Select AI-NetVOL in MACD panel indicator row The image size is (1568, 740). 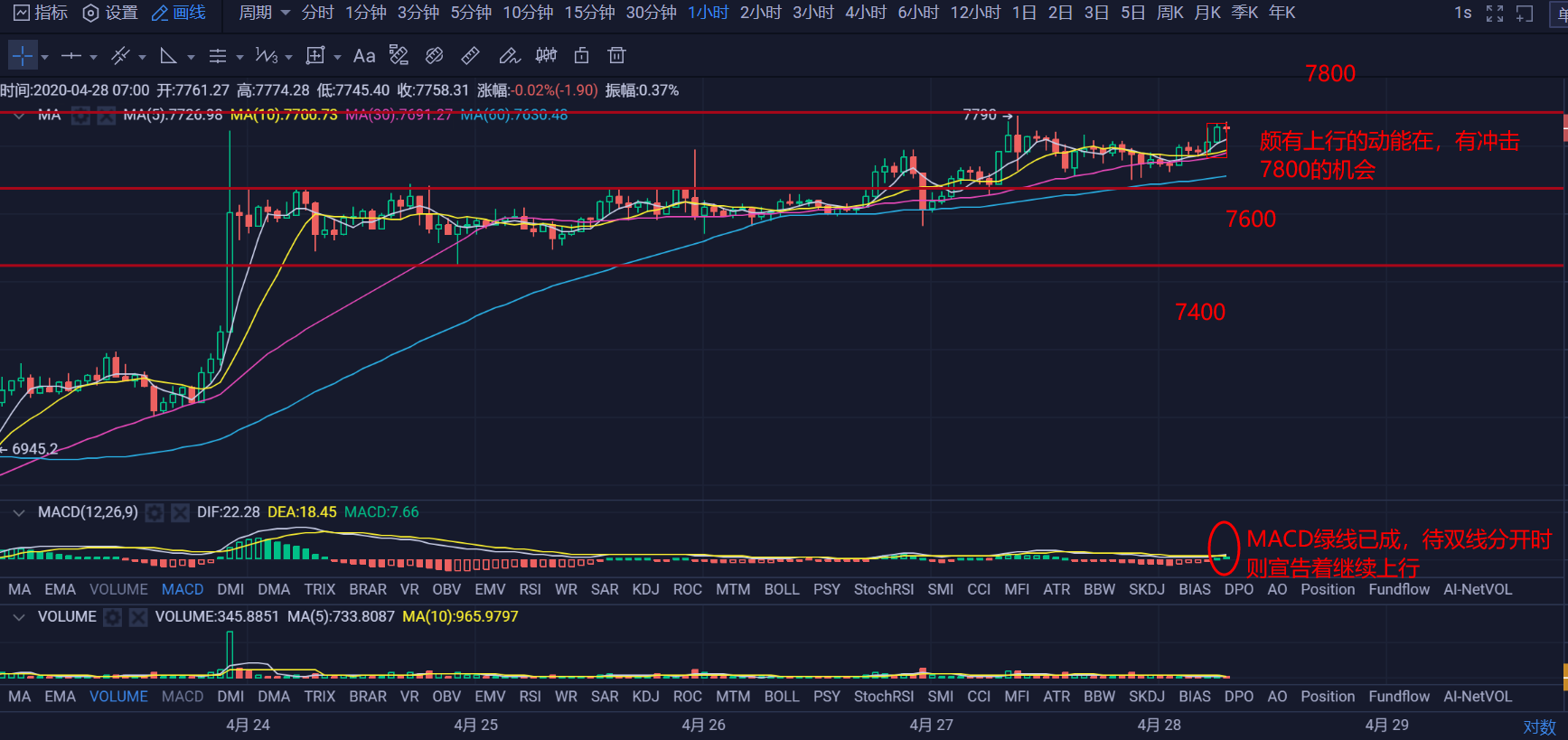(1478, 589)
